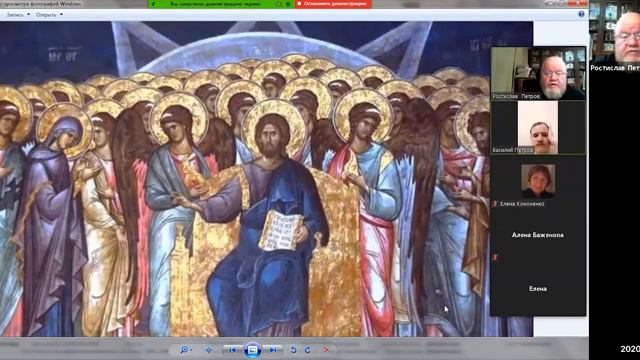The width and height of the screenshot is (640, 360).
Task: Select Ростислав Петров video thumbnail
Action: pos(538,73)
